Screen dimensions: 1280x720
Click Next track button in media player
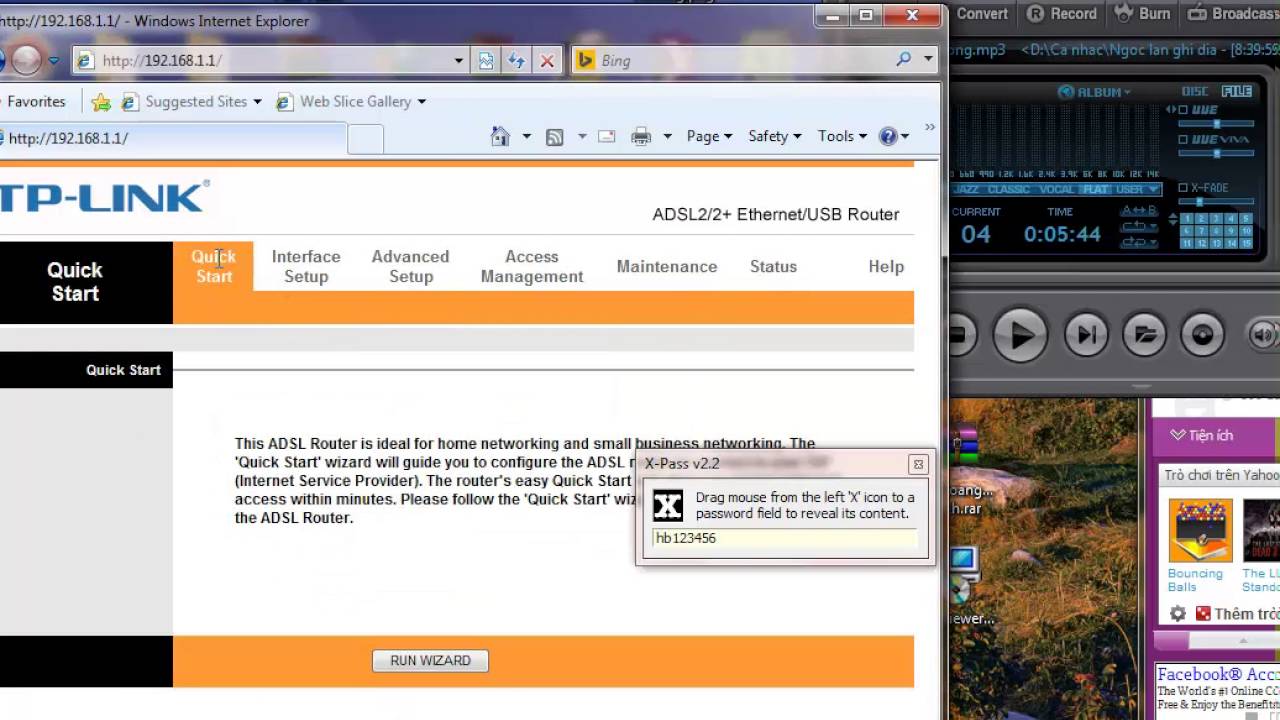pyautogui.click(x=1087, y=335)
